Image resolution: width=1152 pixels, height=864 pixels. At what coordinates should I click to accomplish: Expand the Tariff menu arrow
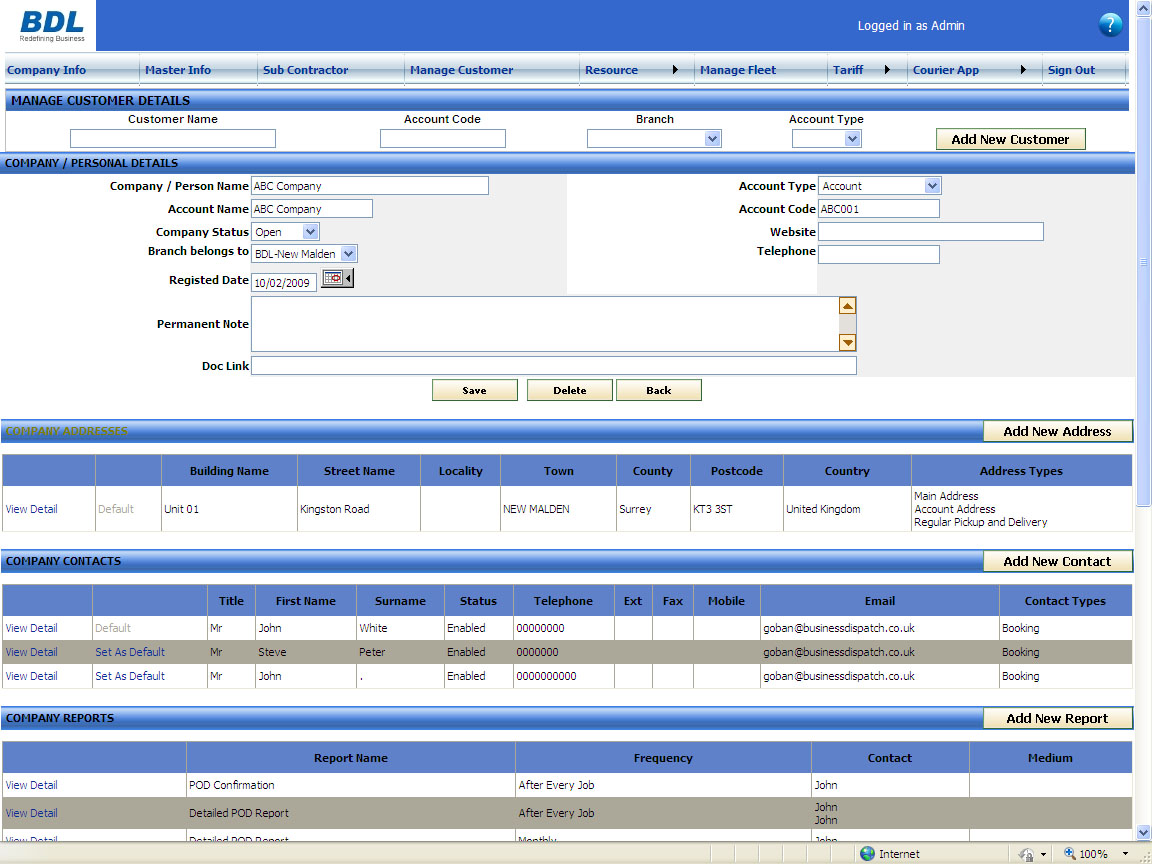887,70
